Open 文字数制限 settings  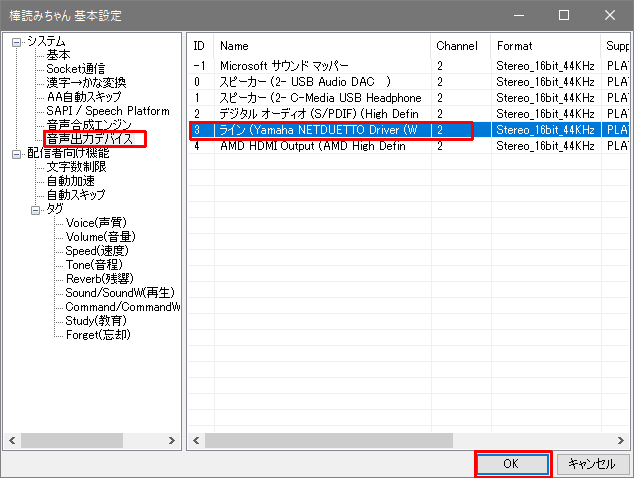[76, 167]
